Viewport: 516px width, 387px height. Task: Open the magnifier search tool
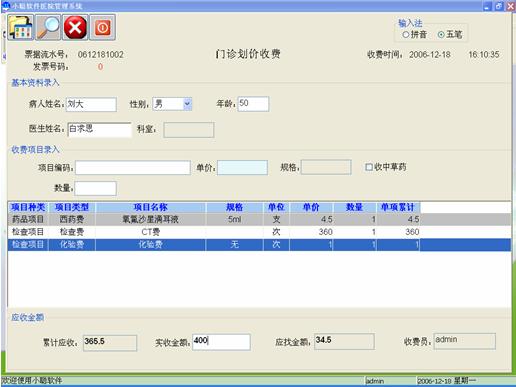point(48,27)
